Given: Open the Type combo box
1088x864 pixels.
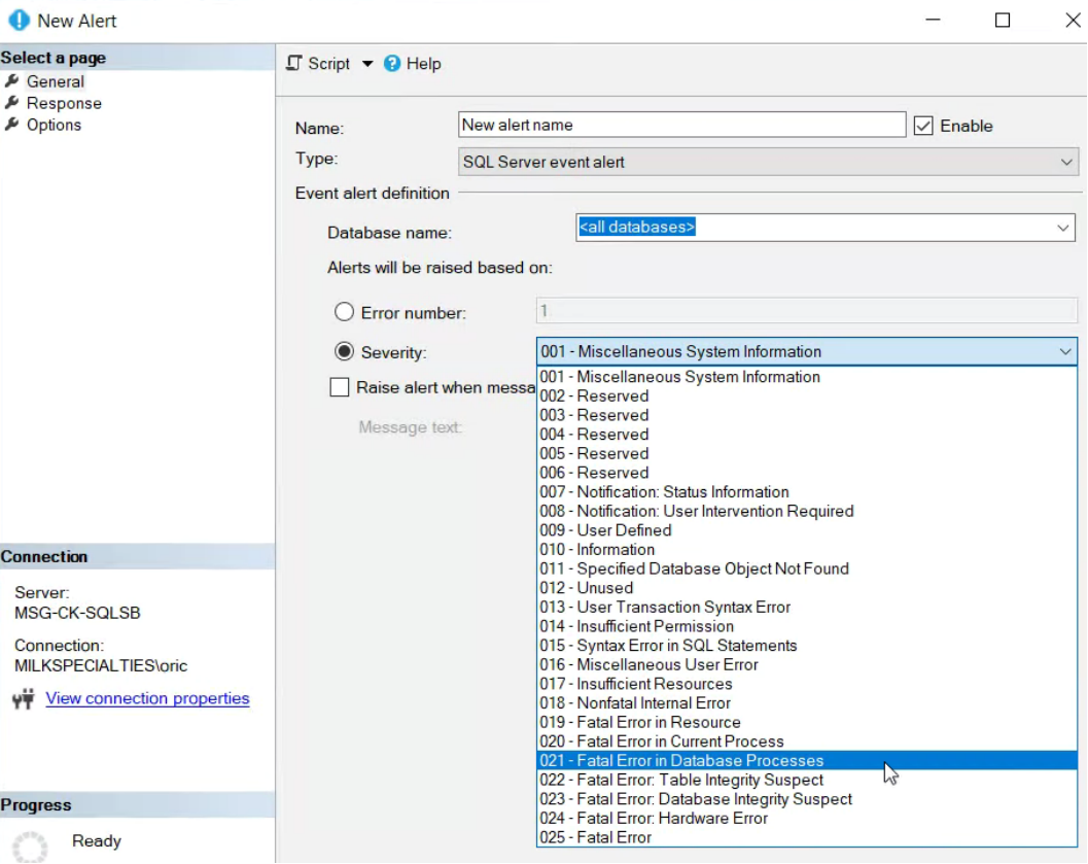Looking at the screenshot, I should 768,162.
